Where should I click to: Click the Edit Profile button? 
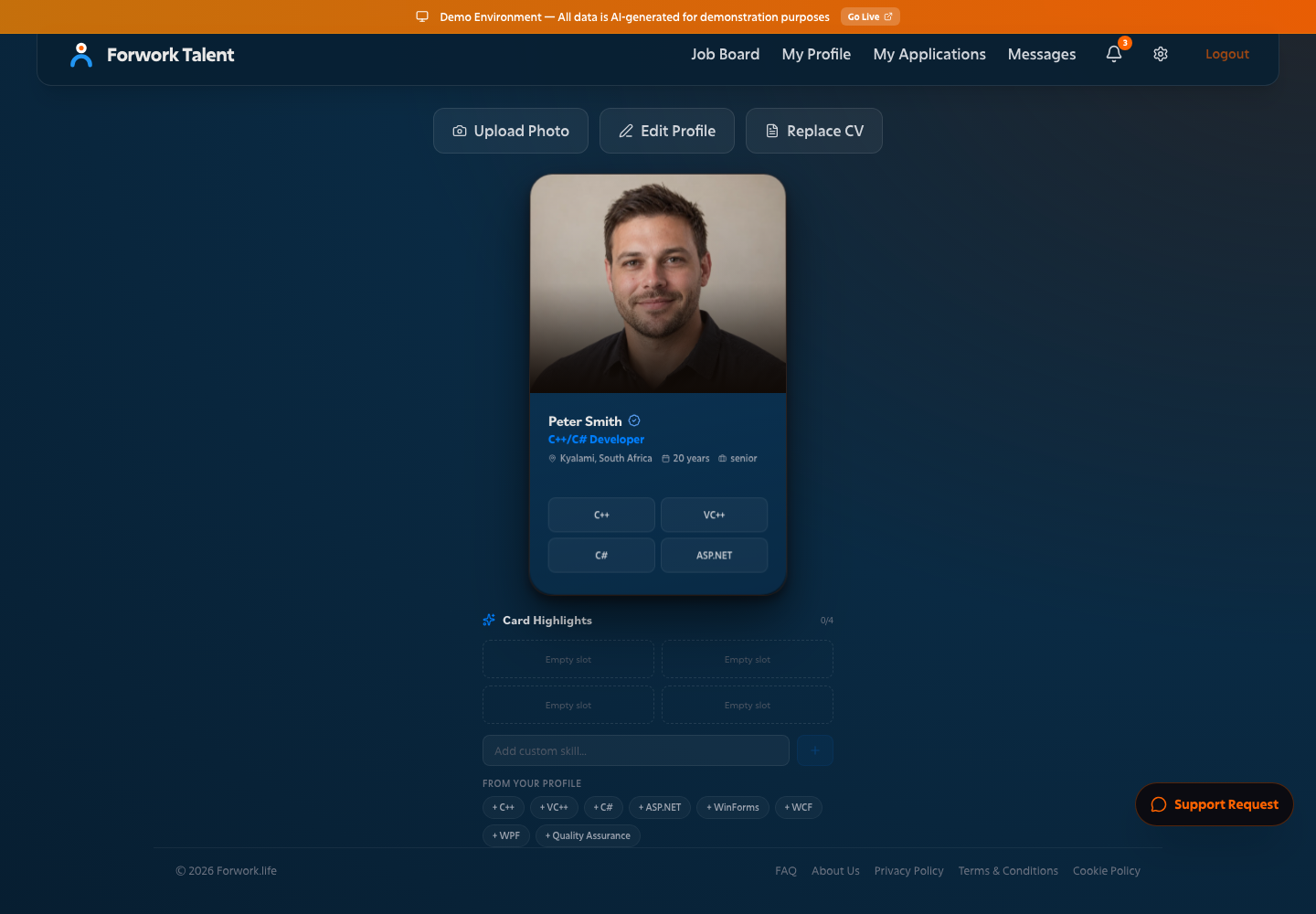coord(667,131)
